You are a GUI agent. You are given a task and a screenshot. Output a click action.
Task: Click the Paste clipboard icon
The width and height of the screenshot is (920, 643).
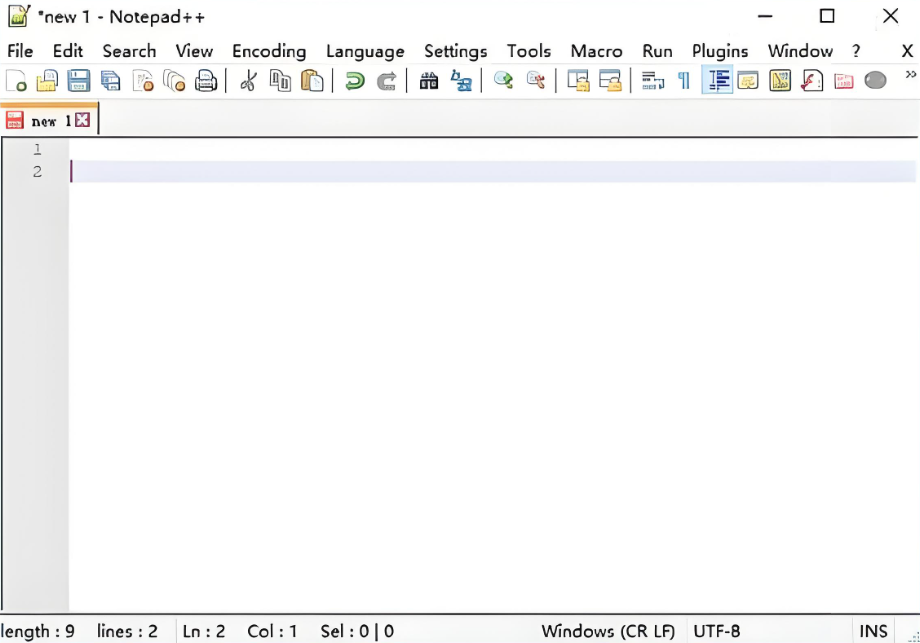[x=312, y=81]
